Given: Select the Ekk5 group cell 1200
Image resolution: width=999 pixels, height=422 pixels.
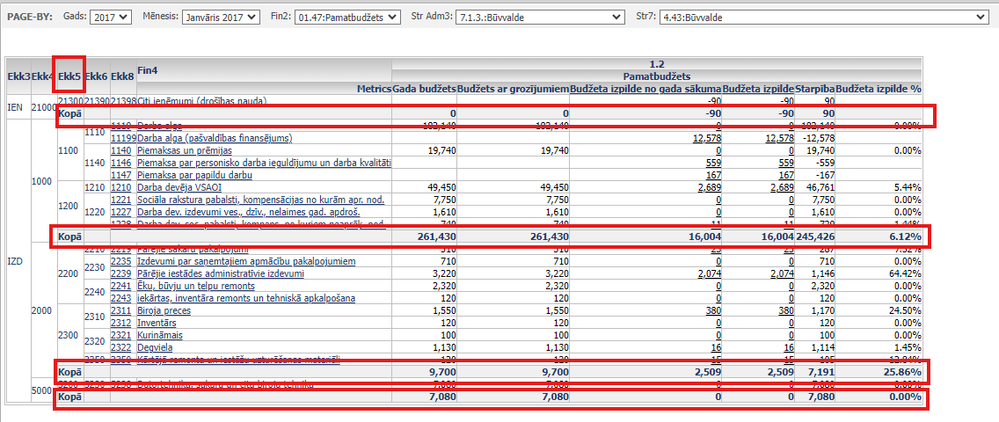Looking at the screenshot, I should [x=70, y=206].
